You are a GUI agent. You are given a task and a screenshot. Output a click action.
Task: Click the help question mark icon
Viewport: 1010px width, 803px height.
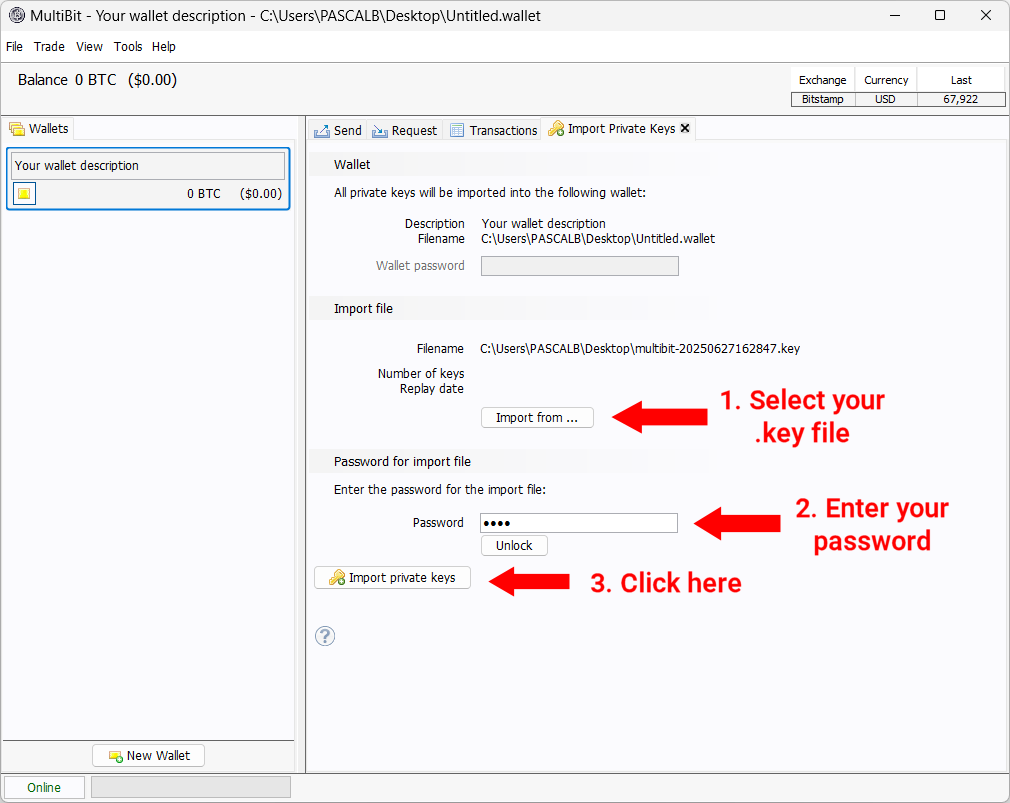pos(324,636)
